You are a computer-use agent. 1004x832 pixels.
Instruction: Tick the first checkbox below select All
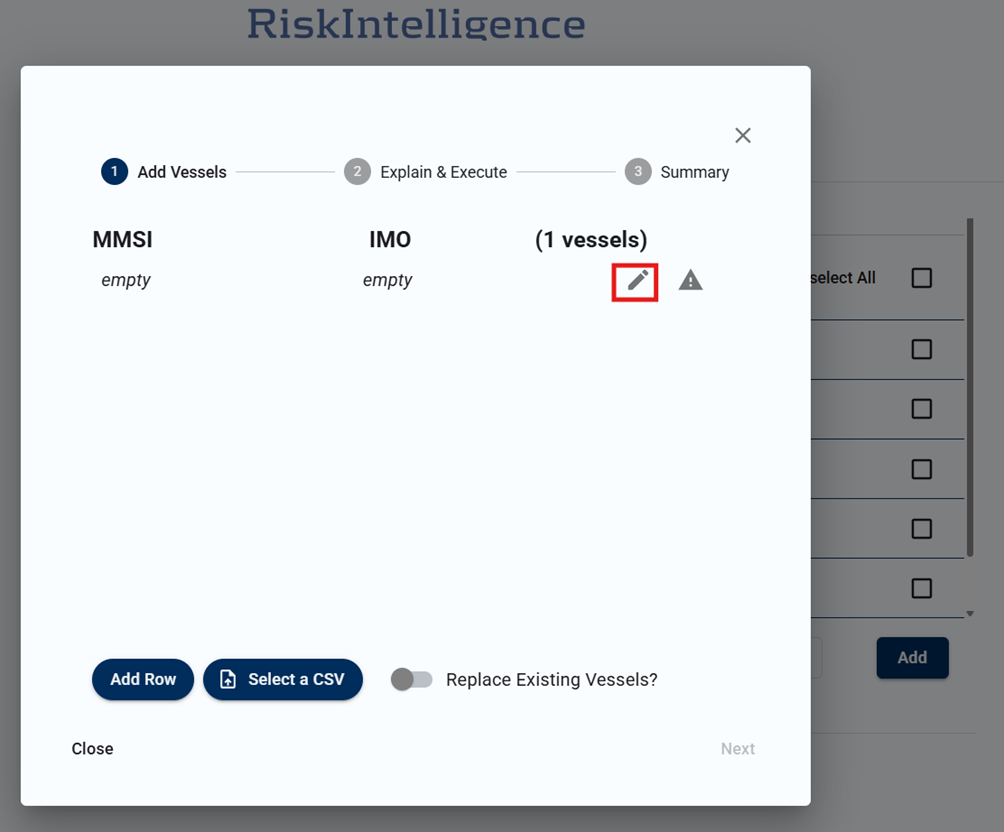[x=921, y=349]
